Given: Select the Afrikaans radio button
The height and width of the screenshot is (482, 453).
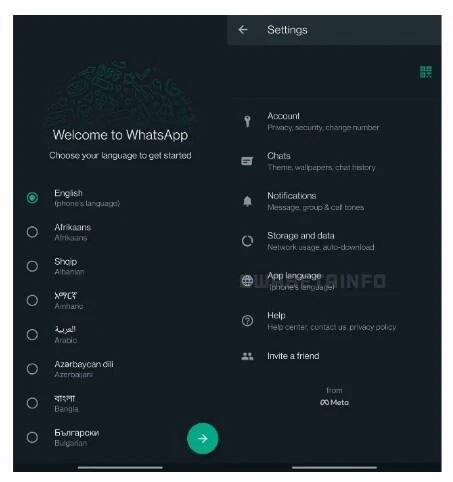Looking at the screenshot, I should [32, 232].
